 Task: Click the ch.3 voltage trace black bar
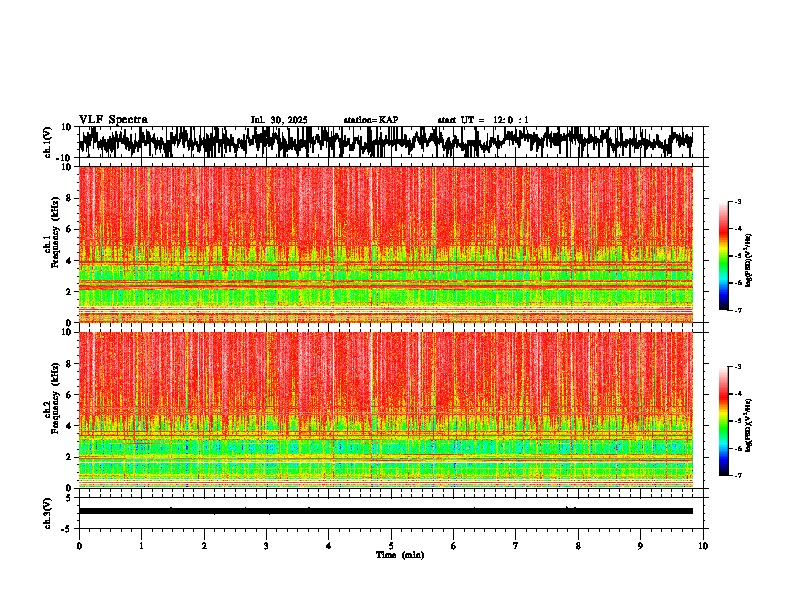(385, 511)
